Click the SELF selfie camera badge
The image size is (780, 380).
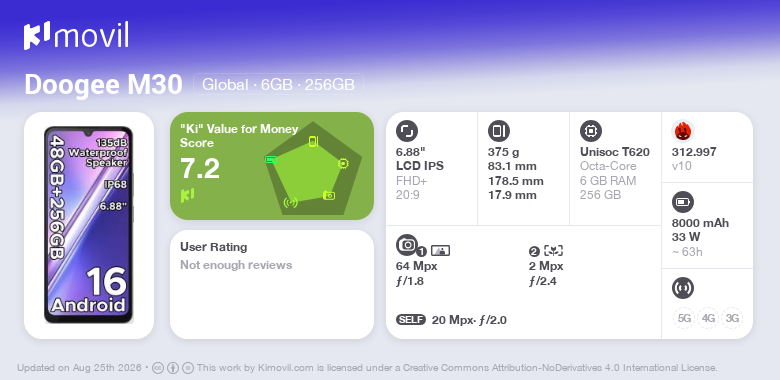[x=411, y=320]
